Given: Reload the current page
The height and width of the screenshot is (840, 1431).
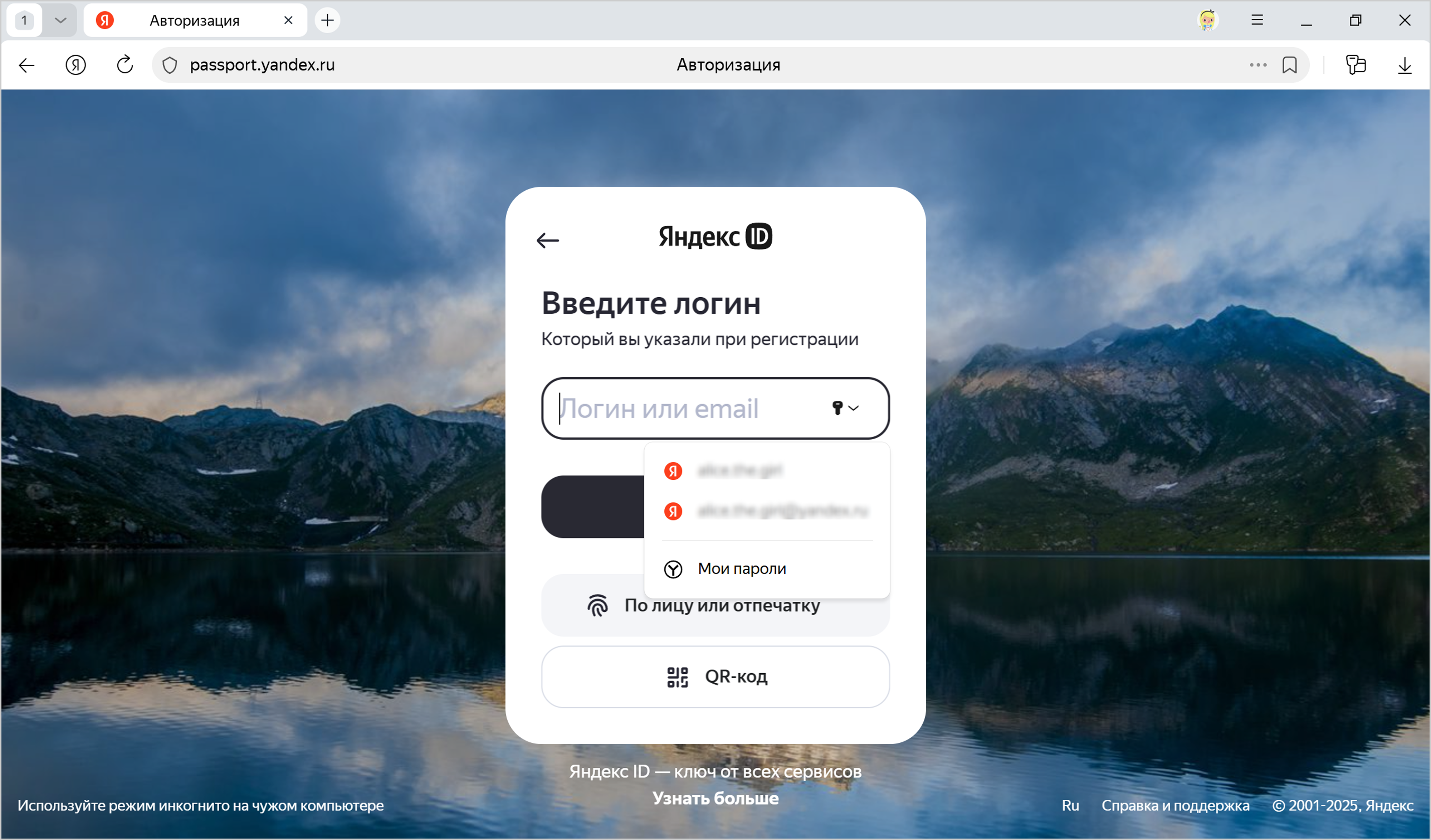Looking at the screenshot, I should (x=125, y=65).
